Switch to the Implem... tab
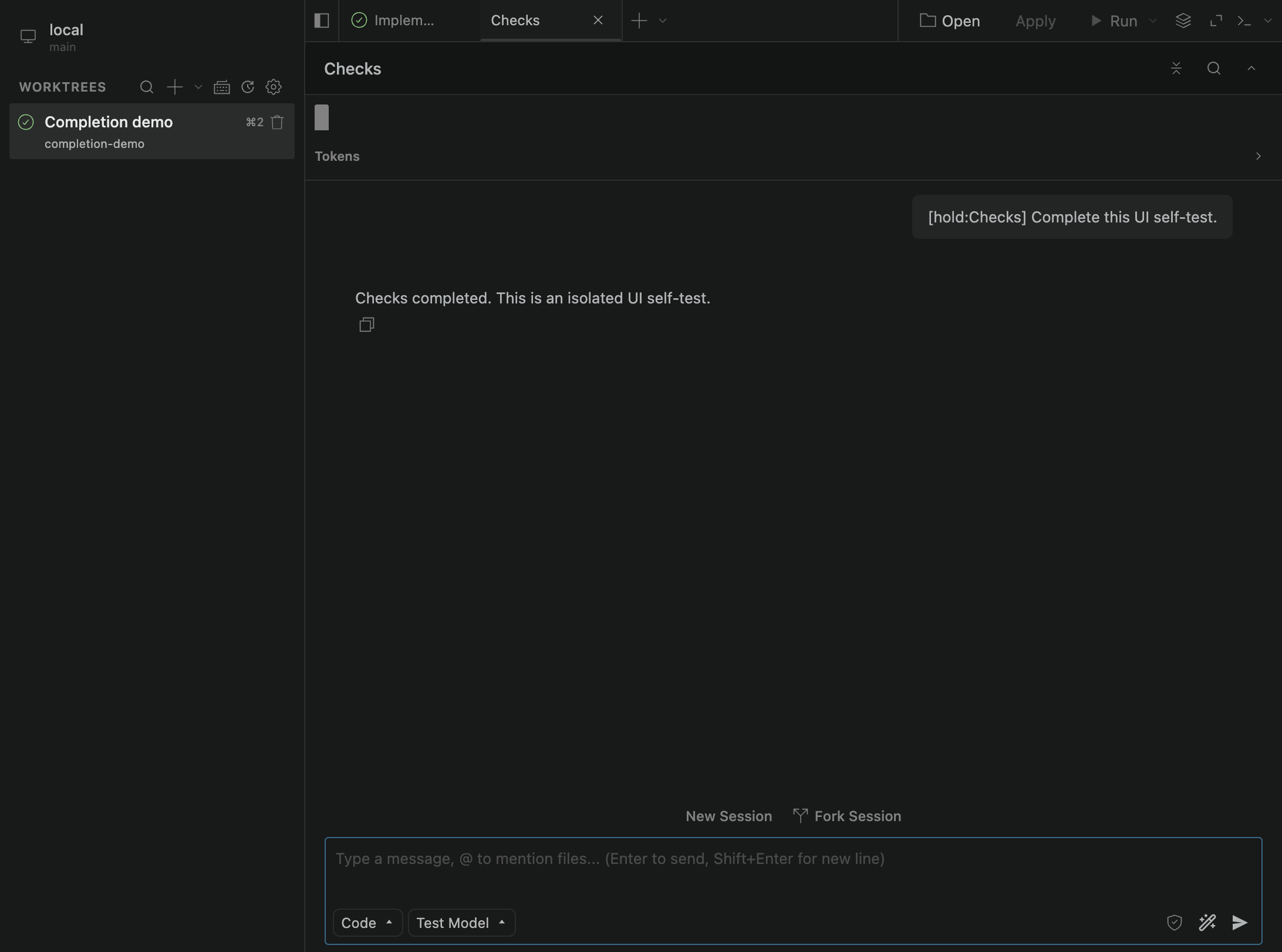The height and width of the screenshot is (952, 1282). pyautogui.click(x=410, y=21)
